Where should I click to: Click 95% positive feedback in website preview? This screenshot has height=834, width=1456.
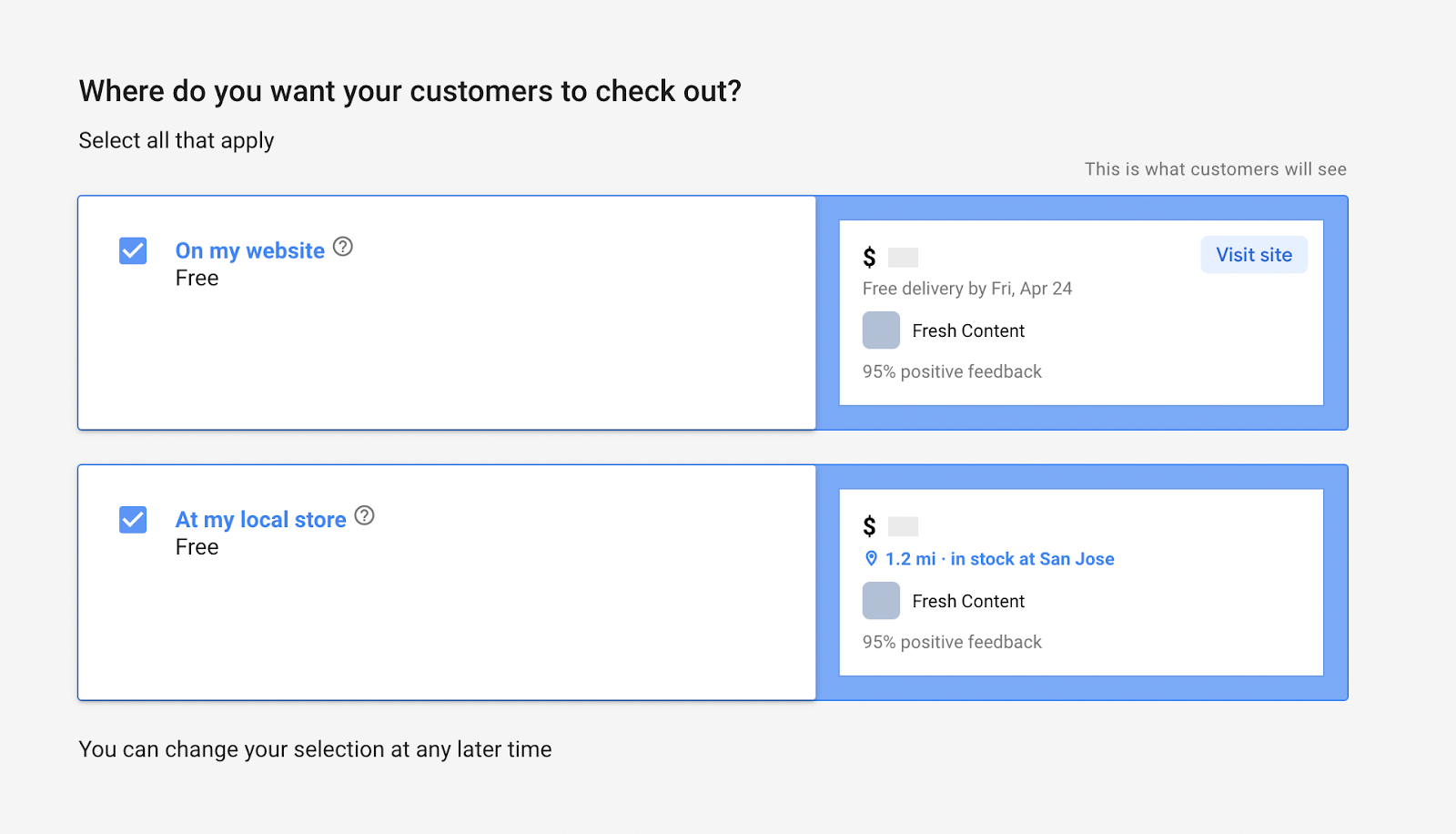[952, 371]
